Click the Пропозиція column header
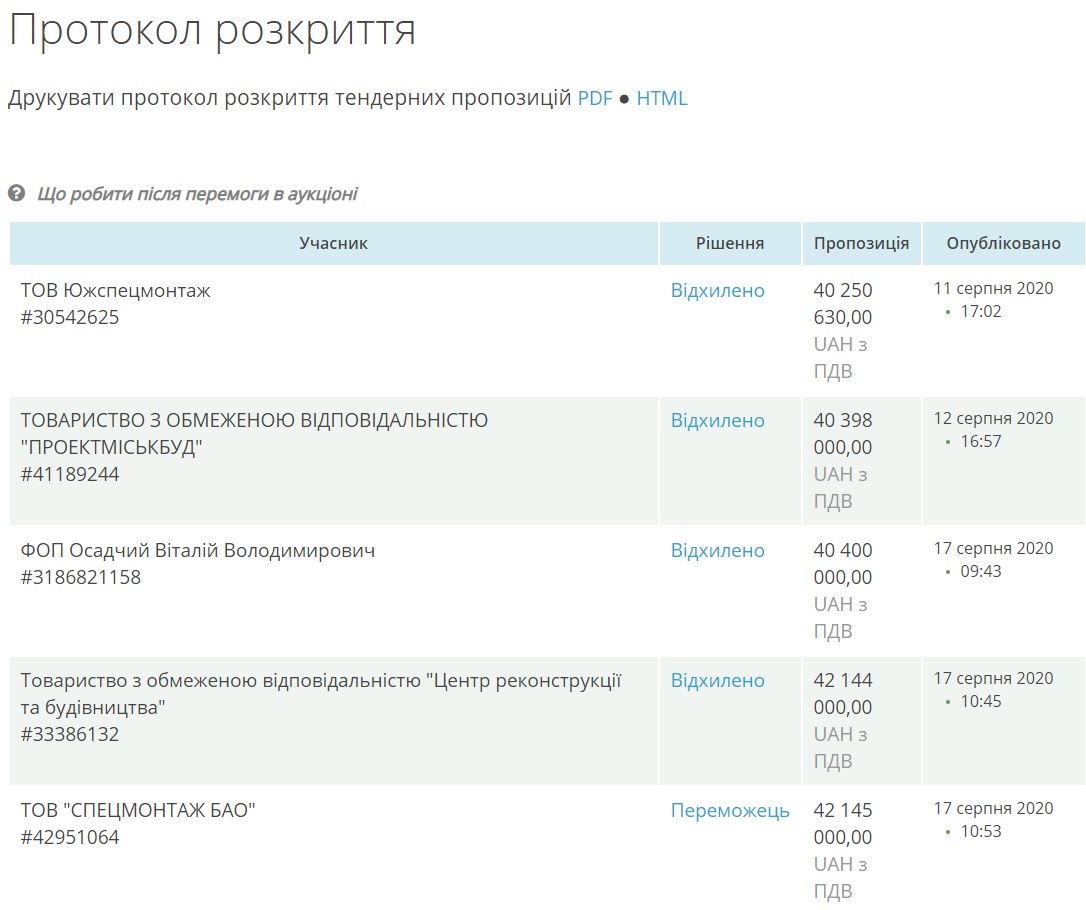The width and height of the screenshot is (1086, 910). tap(861, 244)
